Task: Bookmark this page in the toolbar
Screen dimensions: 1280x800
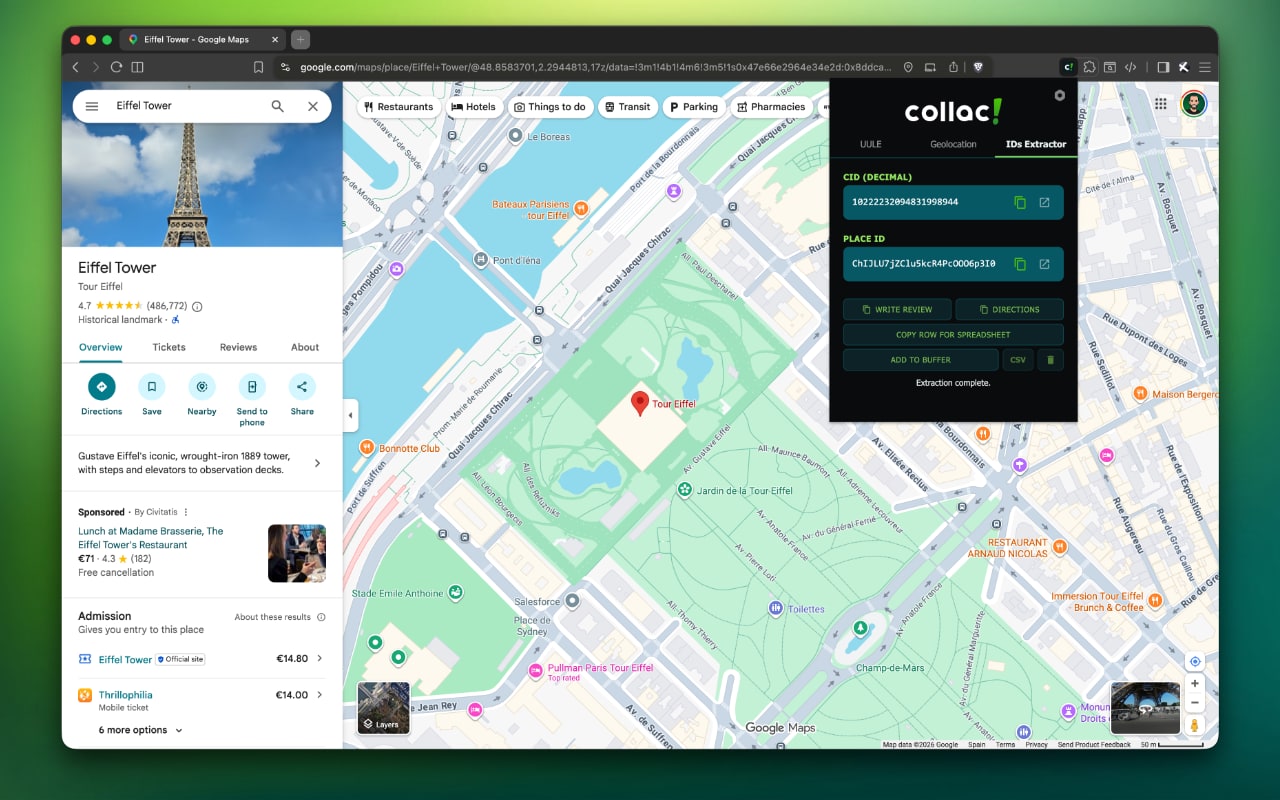Action: point(258,67)
